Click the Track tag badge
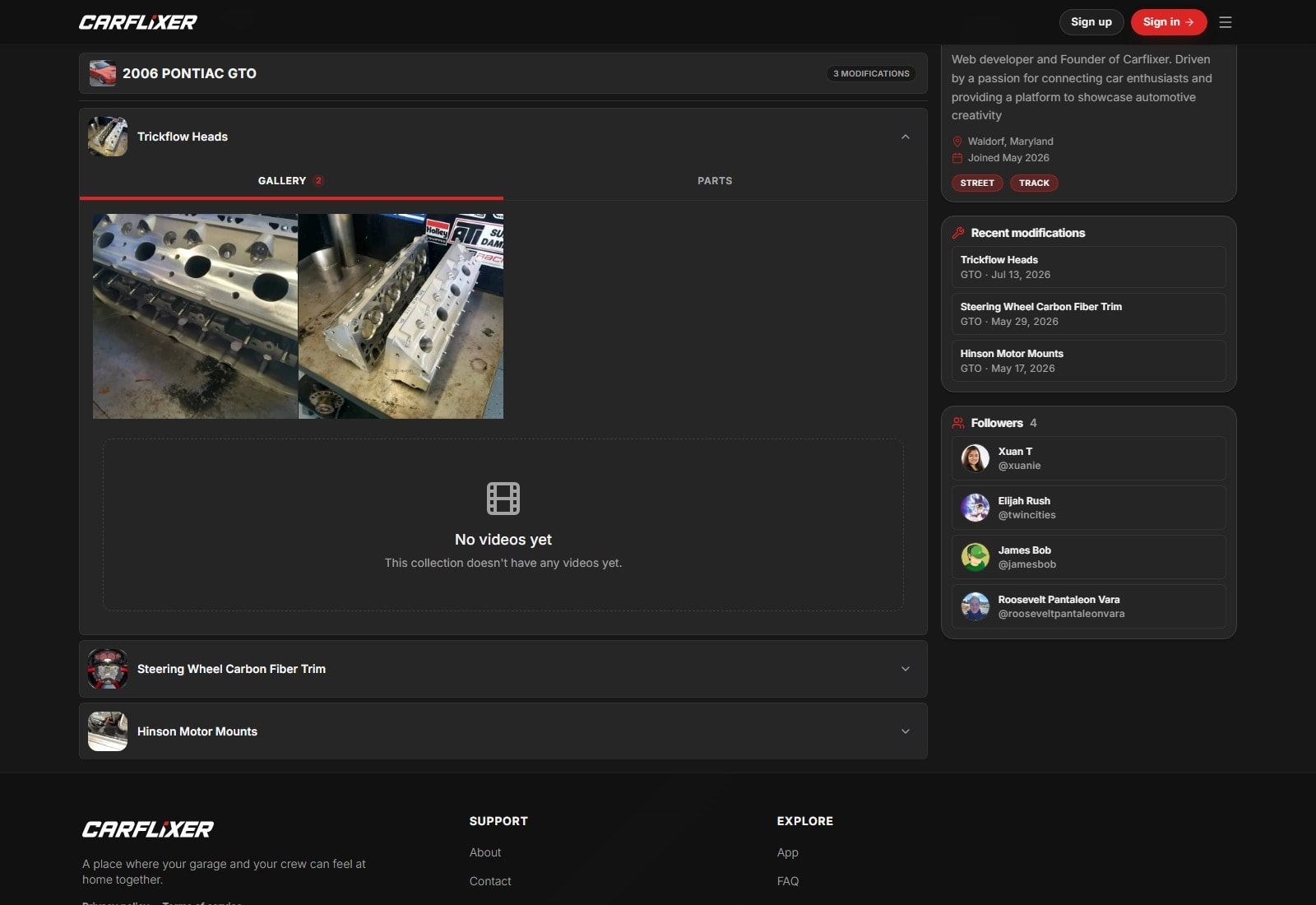This screenshot has height=905, width=1316. pos(1034,183)
